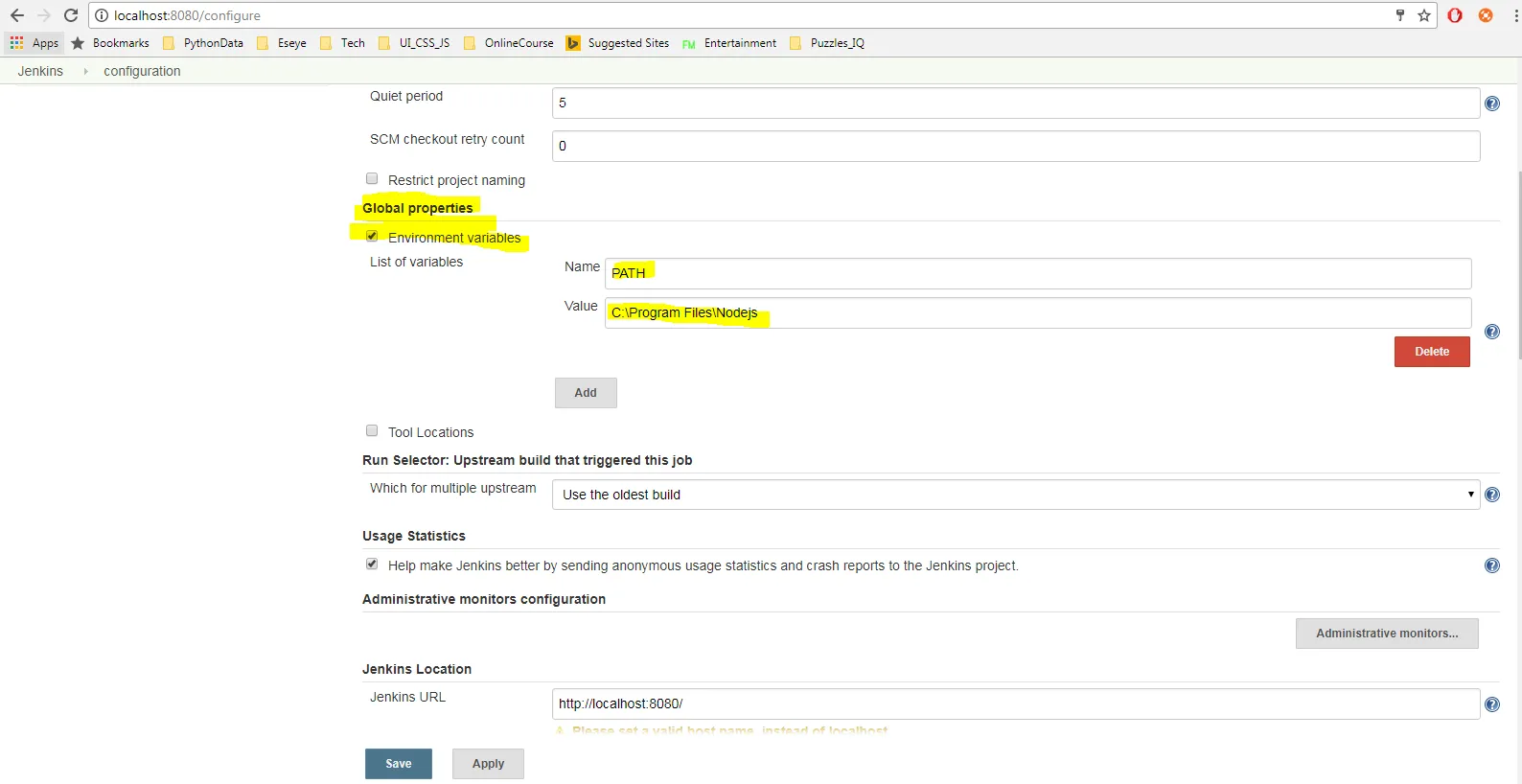The width and height of the screenshot is (1522, 784).
Task: Click the 'Usage Statistics' heading
Action: click(x=414, y=536)
